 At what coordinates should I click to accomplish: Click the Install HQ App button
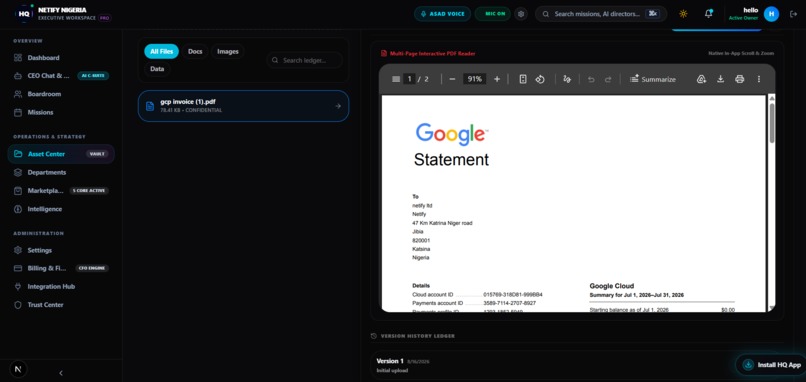pos(771,365)
